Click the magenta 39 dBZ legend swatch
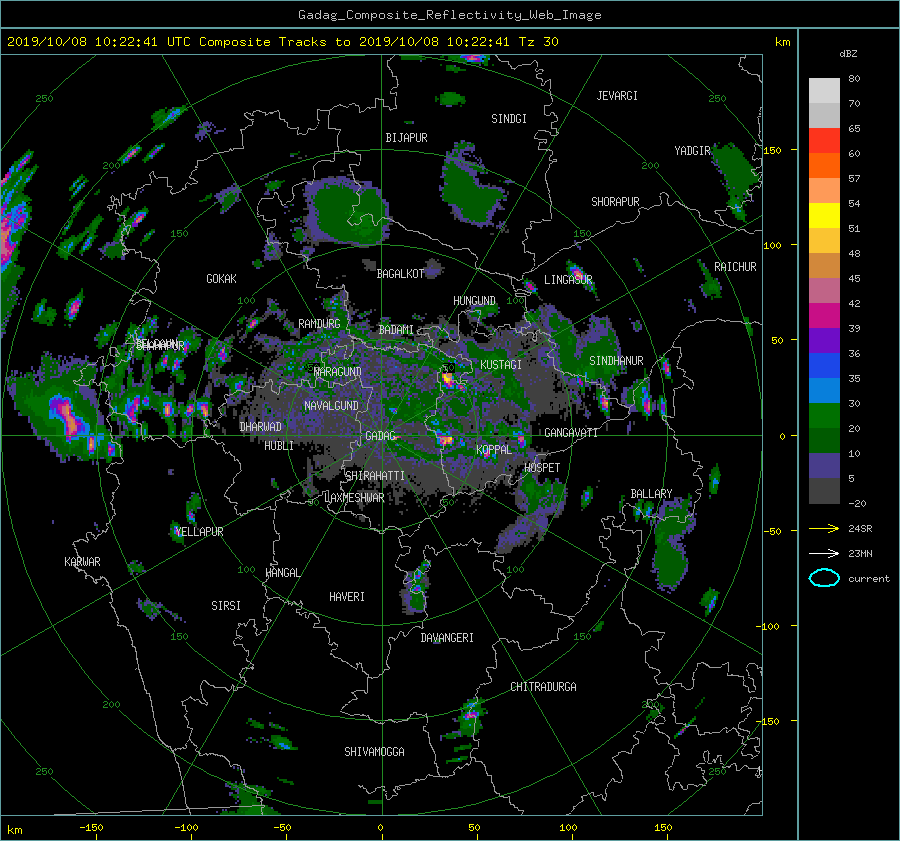This screenshot has height=841, width=900. pyautogui.click(x=824, y=315)
